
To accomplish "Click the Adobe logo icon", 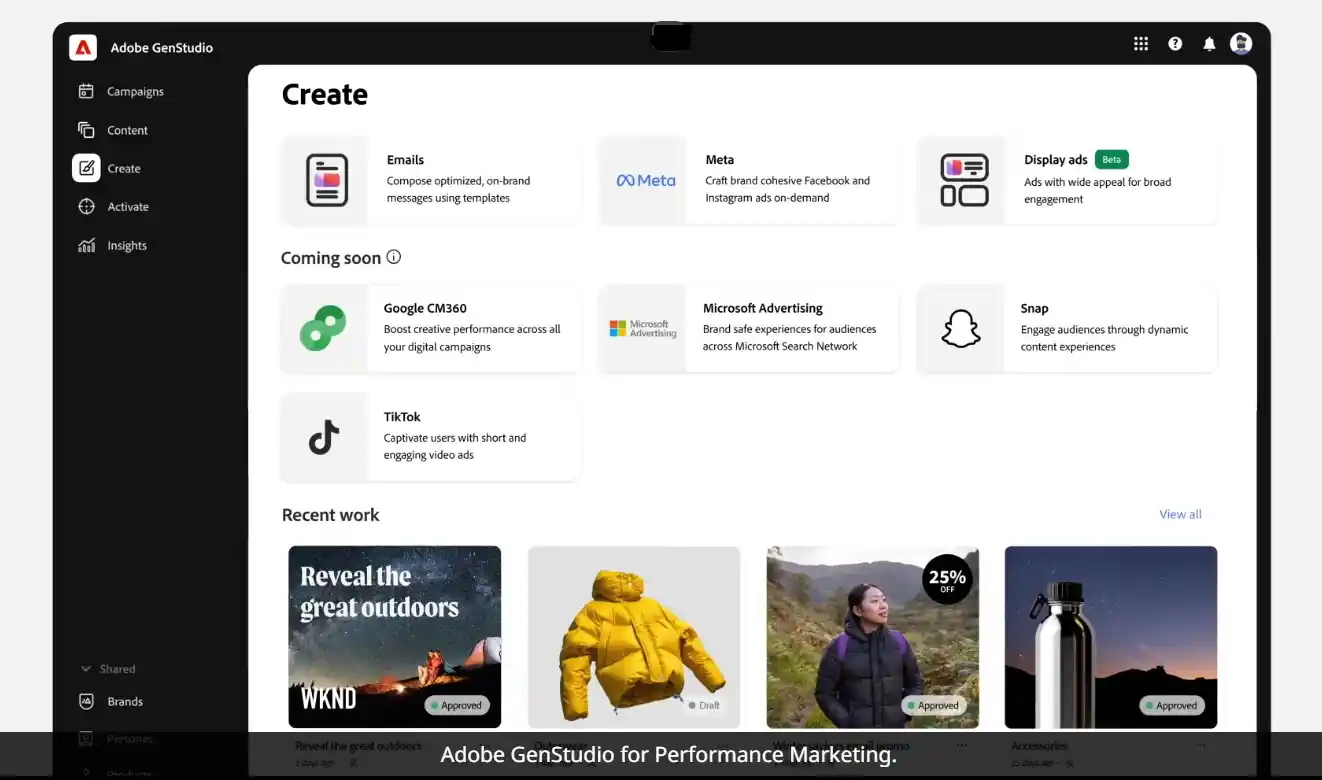I will coord(83,47).
